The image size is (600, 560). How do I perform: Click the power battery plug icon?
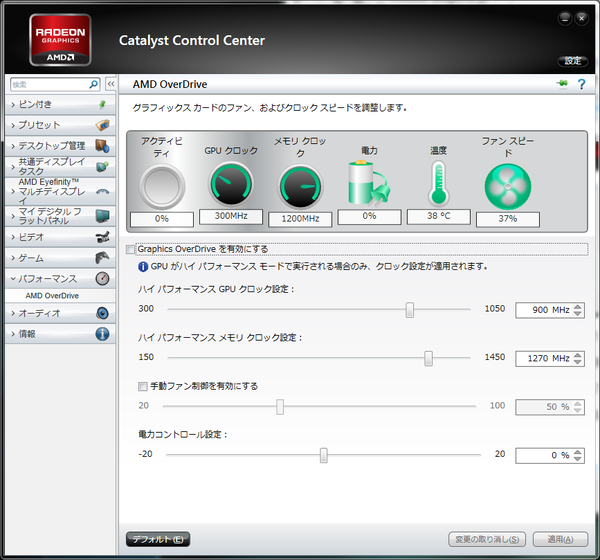click(369, 183)
